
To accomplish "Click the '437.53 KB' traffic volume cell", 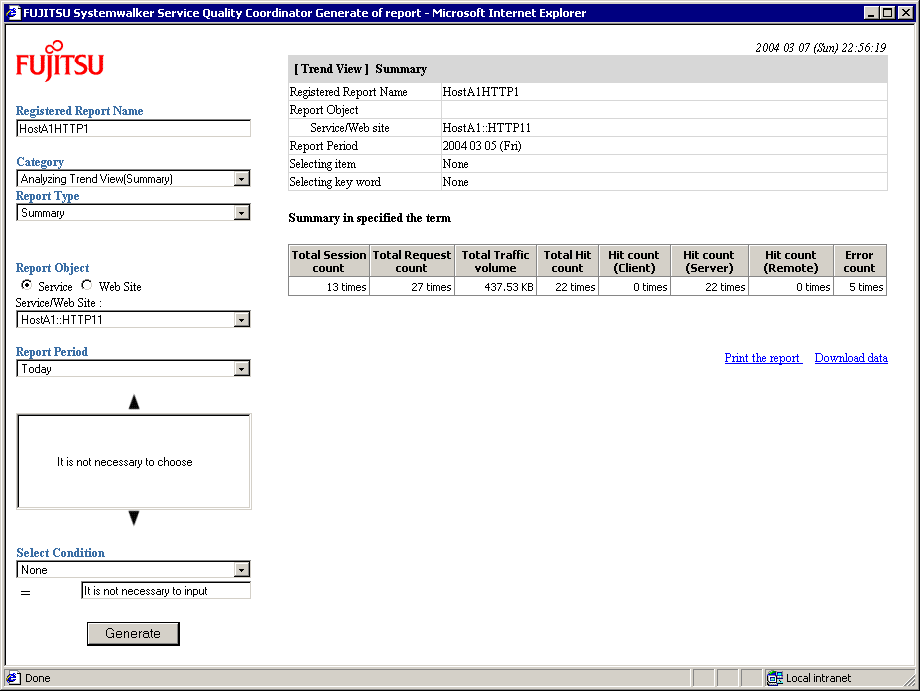I will [x=495, y=286].
